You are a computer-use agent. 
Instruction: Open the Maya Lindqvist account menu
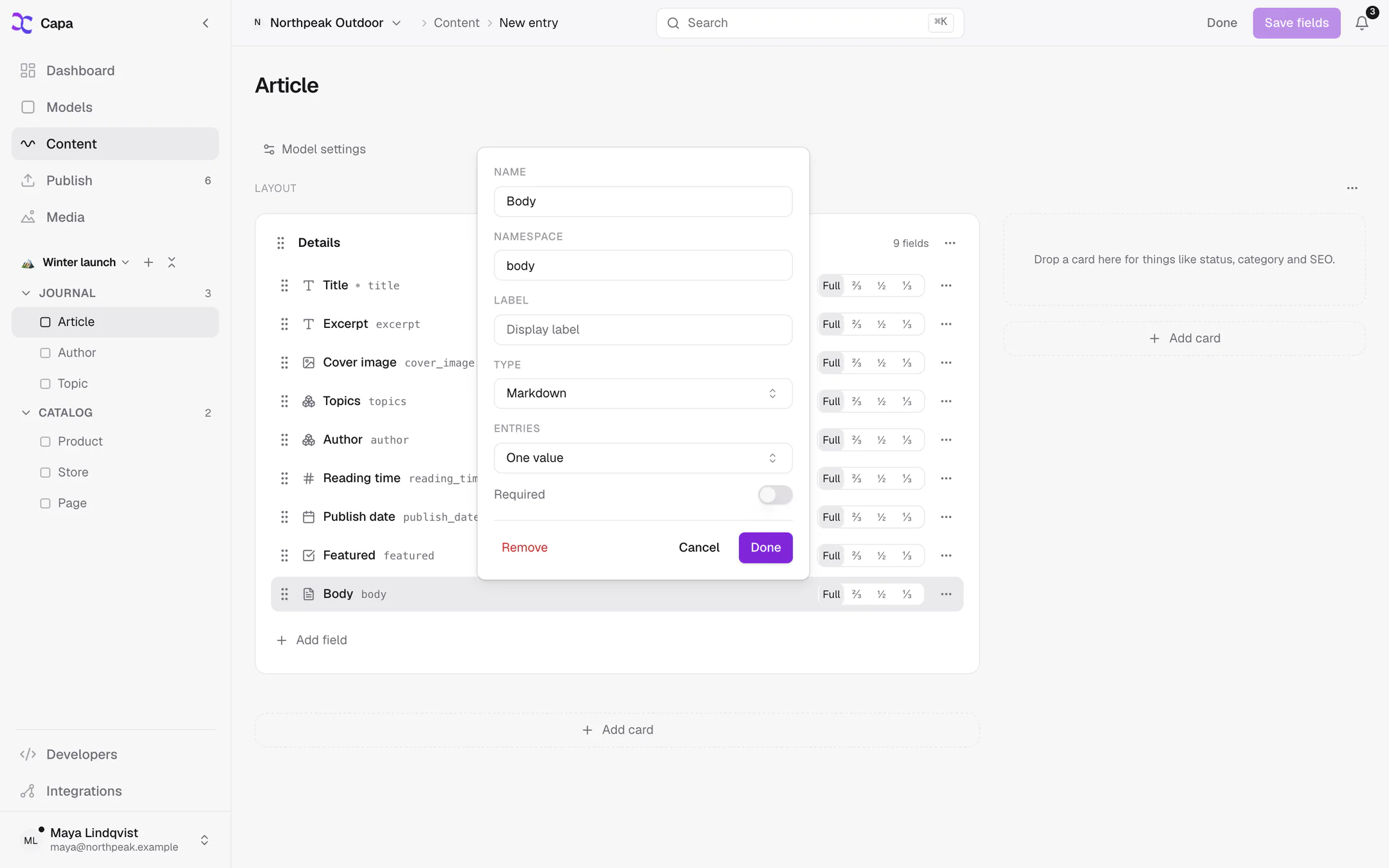point(115,840)
